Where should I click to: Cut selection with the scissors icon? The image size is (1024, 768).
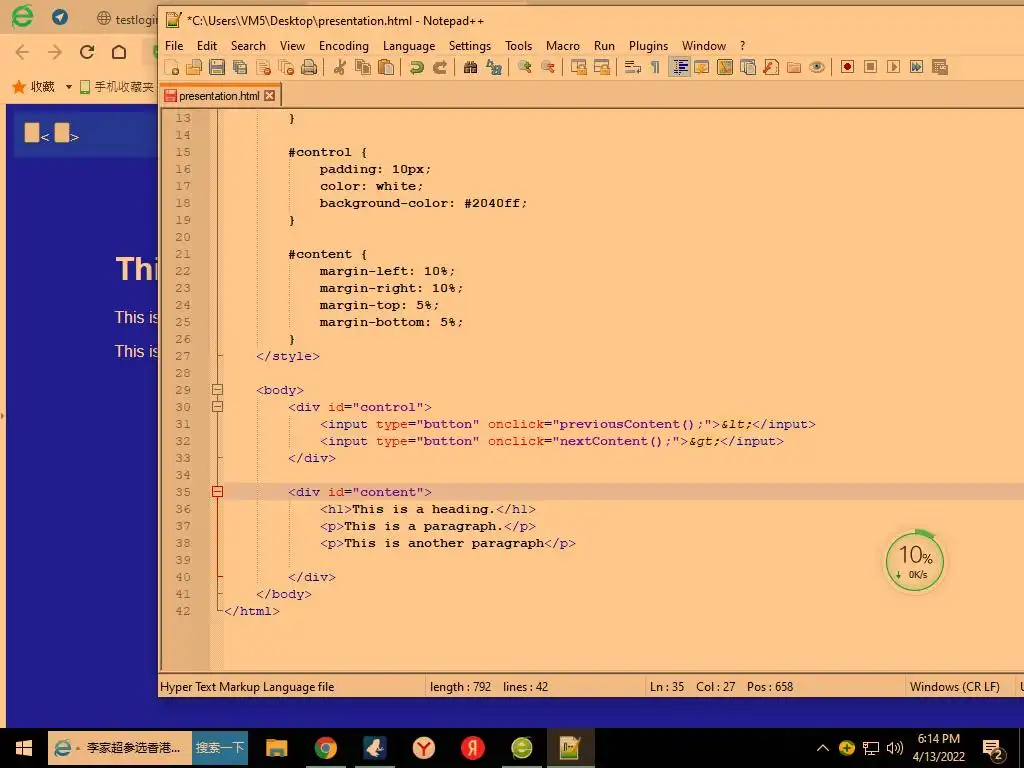[340, 67]
